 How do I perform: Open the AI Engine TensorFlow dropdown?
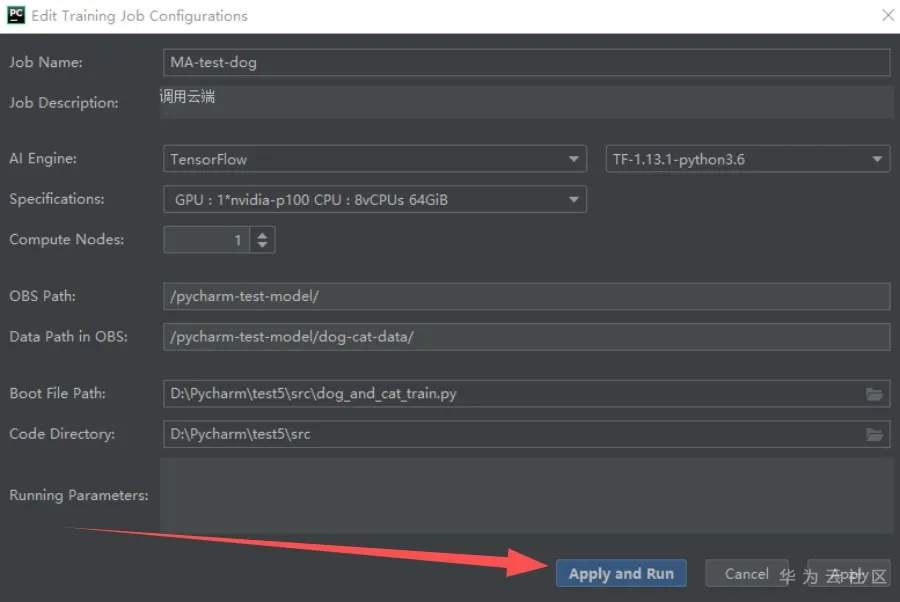[374, 159]
